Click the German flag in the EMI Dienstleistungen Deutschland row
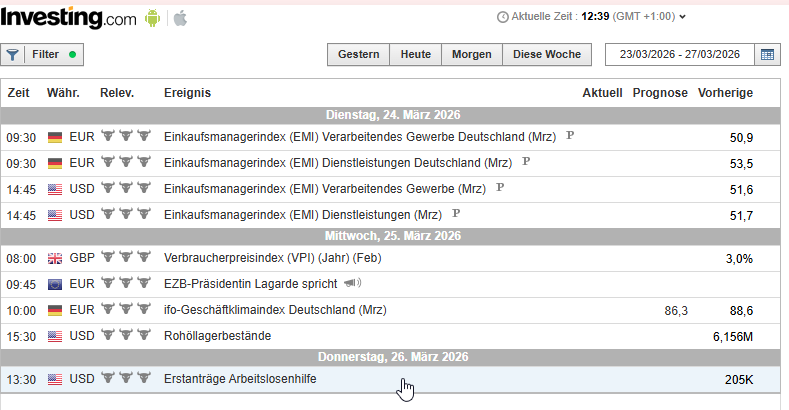 [55, 163]
